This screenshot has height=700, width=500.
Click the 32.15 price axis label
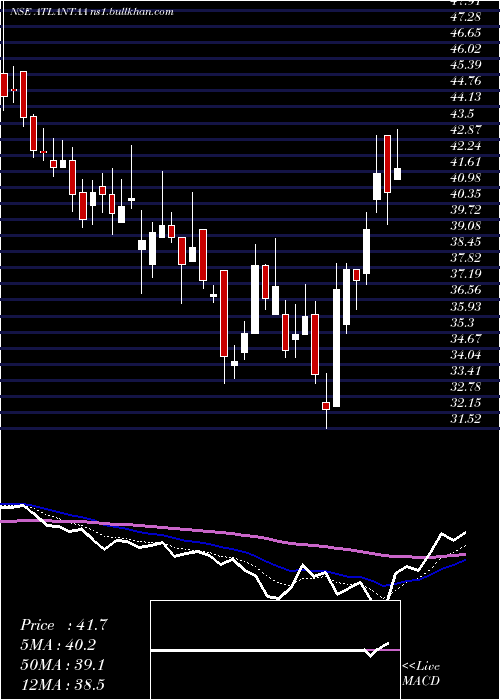tap(466, 403)
